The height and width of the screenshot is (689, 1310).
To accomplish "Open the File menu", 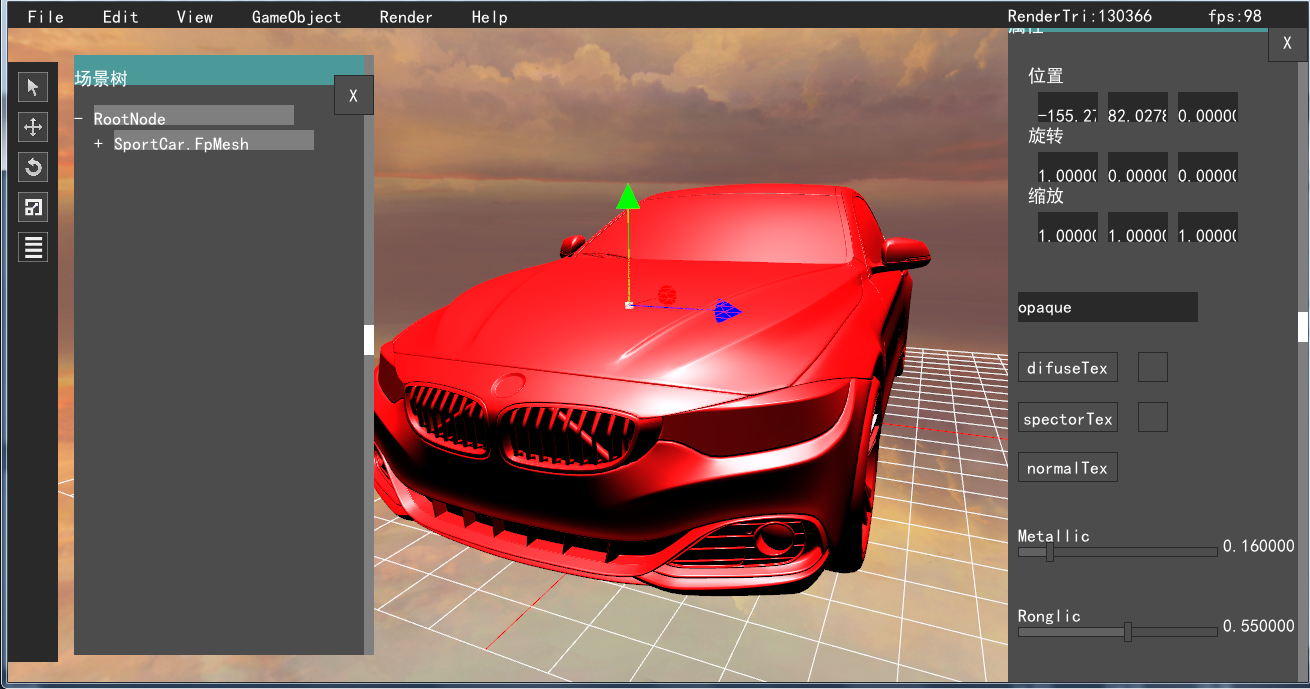I will (45, 17).
